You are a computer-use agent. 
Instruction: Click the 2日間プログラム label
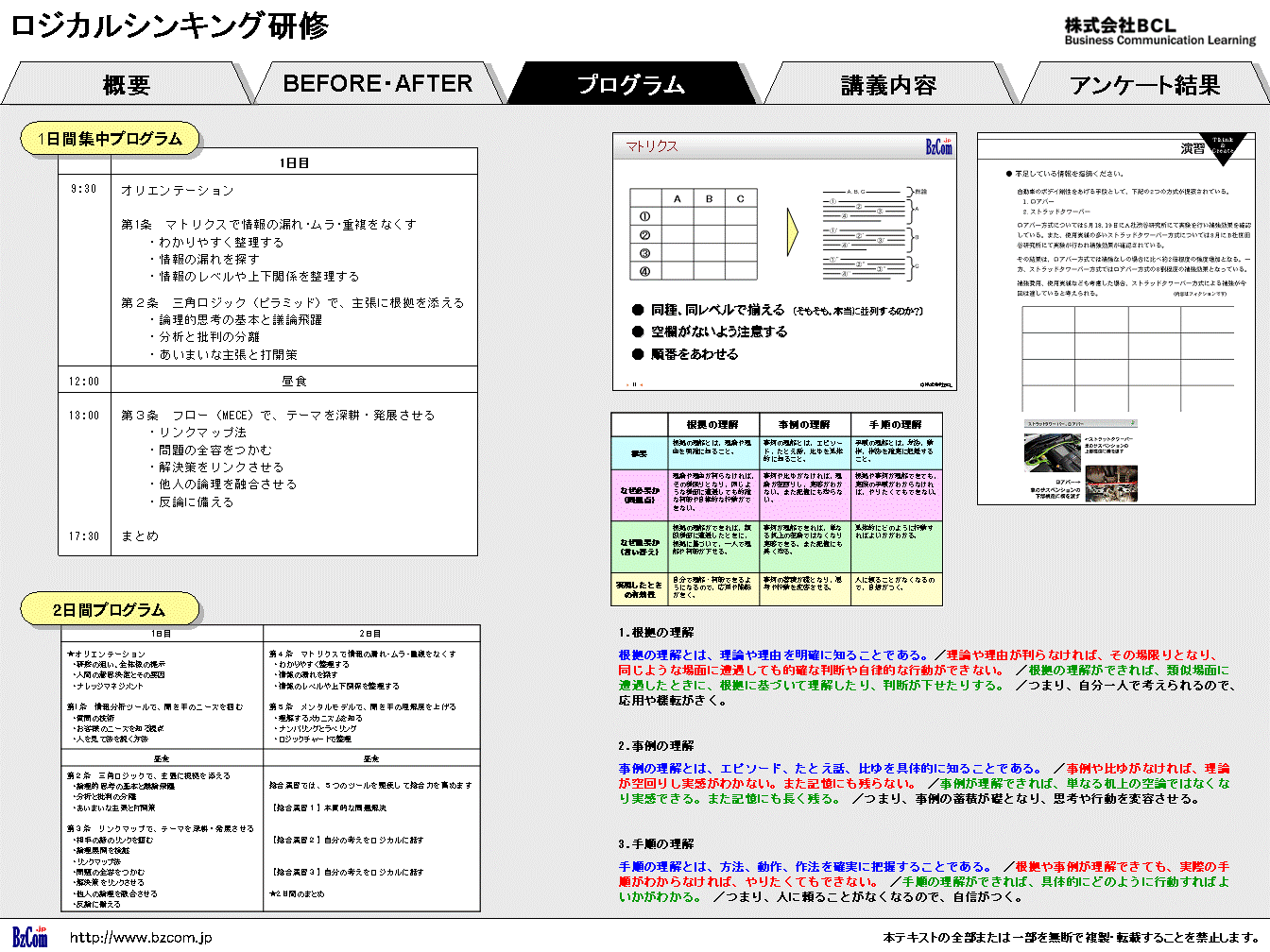[110, 610]
